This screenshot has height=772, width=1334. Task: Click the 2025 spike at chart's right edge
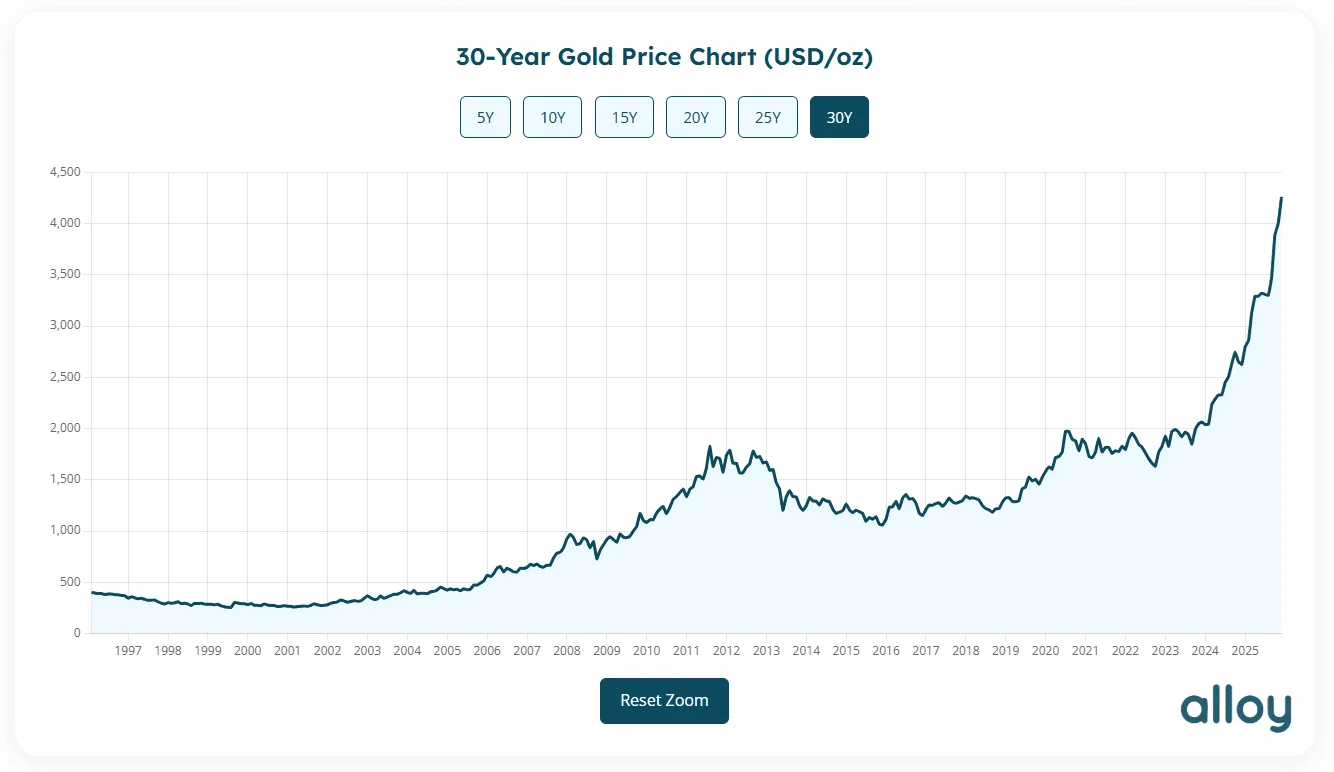[1281, 200]
